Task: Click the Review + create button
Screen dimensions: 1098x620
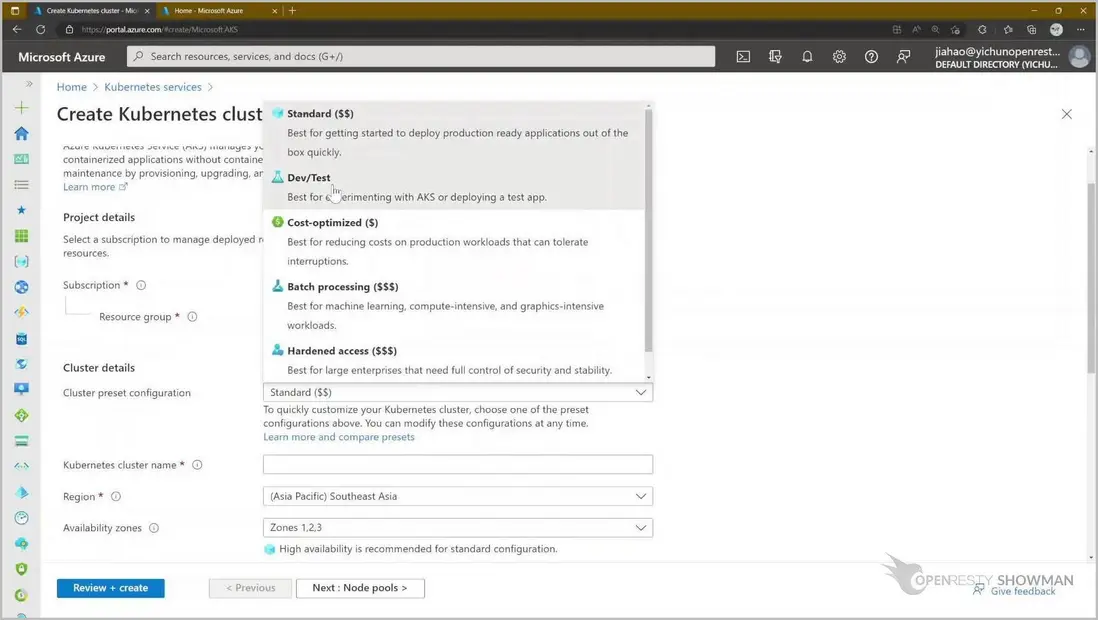Action: (x=111, y=588)
